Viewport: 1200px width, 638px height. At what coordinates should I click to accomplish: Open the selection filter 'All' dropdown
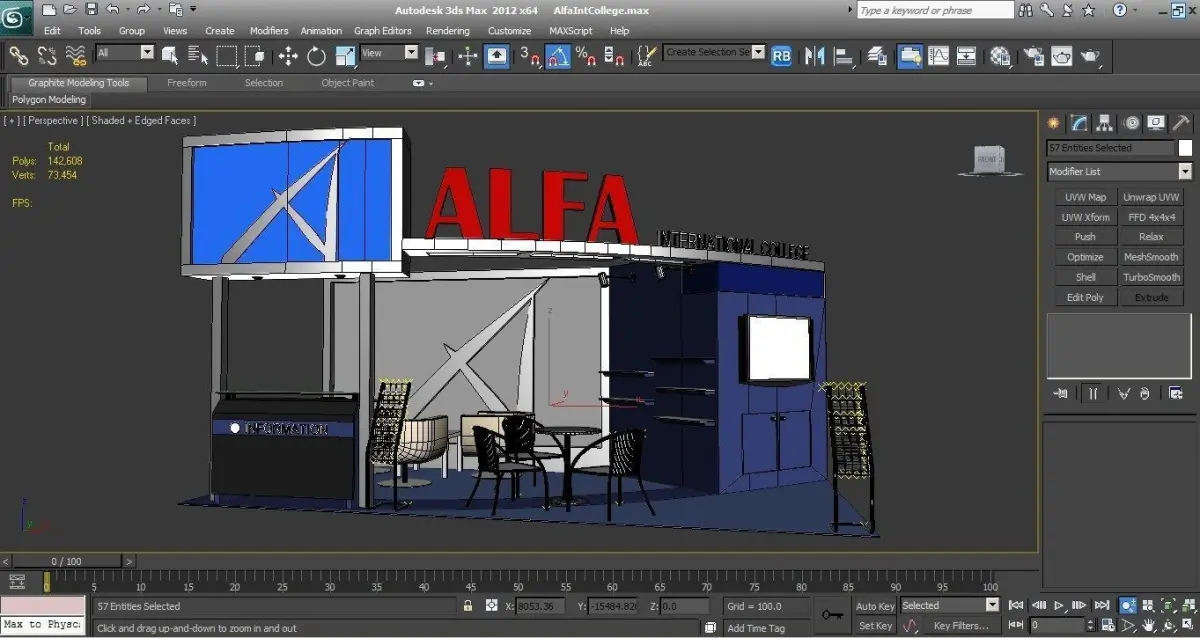point(125,53)
